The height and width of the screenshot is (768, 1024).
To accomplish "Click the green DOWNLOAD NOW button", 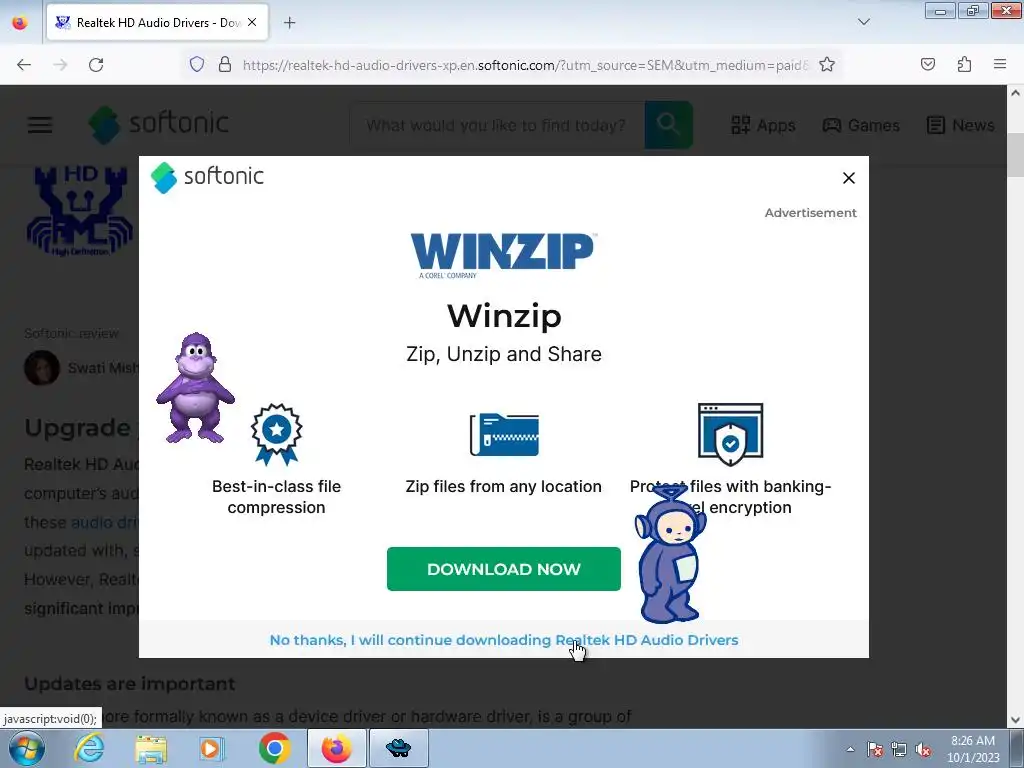I will click(x=504, y=569).
